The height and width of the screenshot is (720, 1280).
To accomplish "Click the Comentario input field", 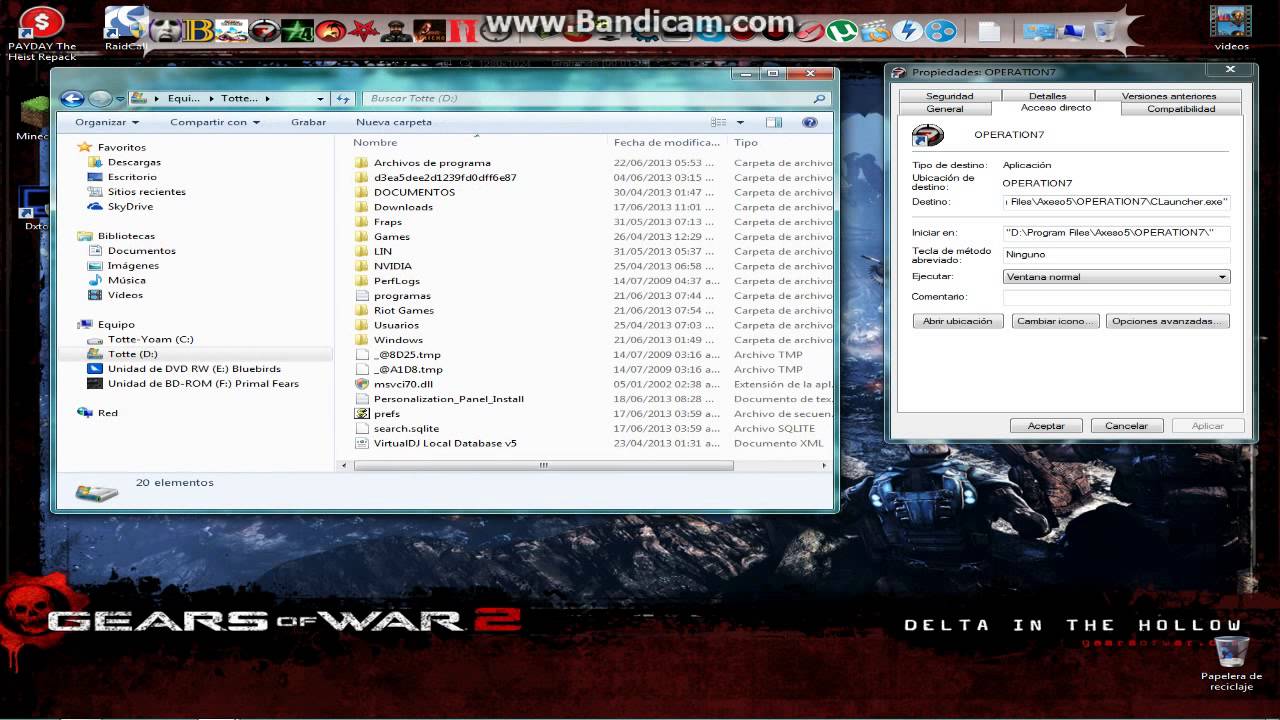I will [1116, 297].
